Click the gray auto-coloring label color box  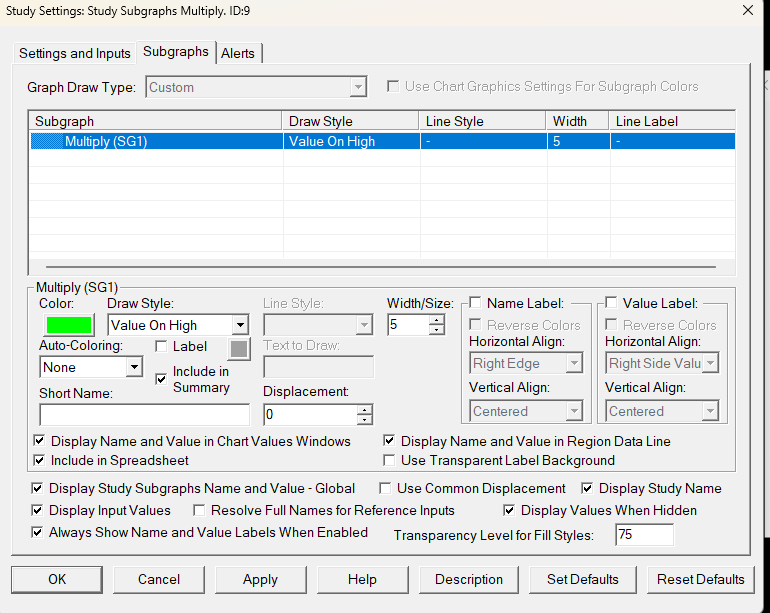(238, 348)
